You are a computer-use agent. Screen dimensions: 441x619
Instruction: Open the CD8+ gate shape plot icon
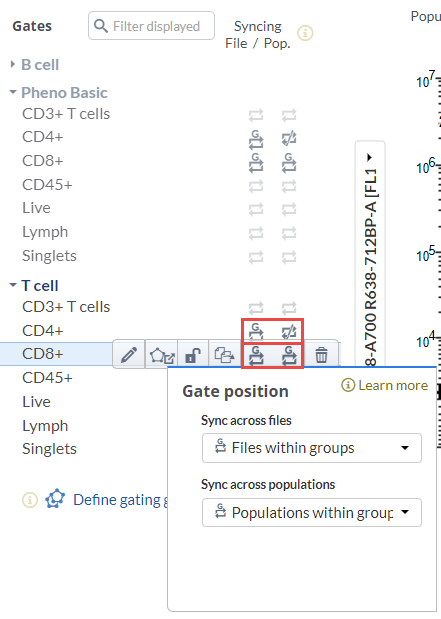[x=162, y=355]
